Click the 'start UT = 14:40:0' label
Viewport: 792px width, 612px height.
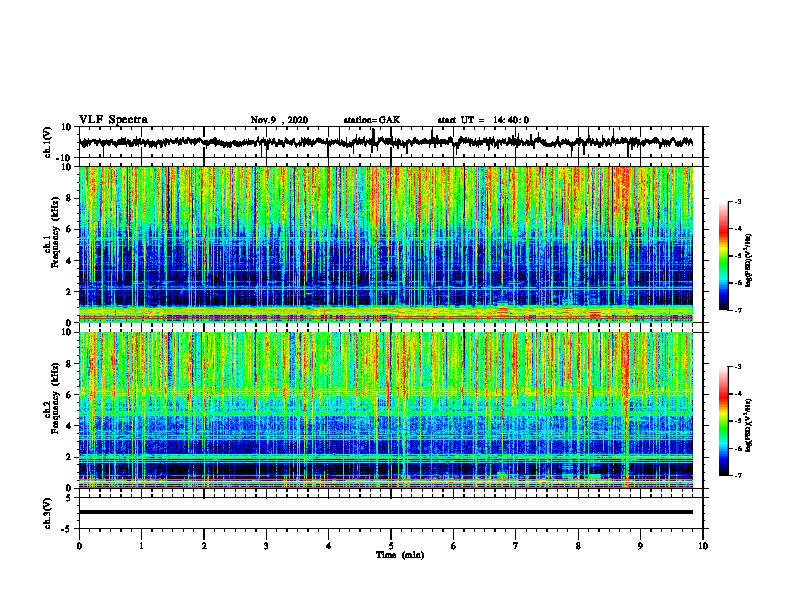(483, 120)
